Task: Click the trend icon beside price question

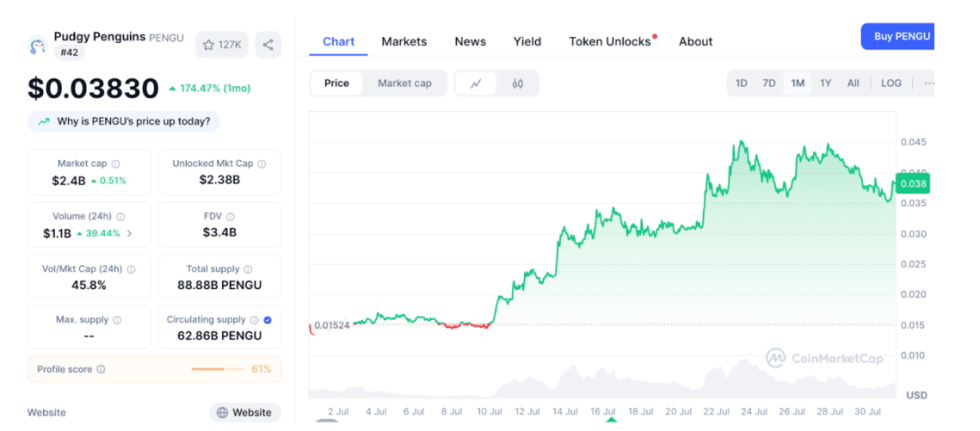Action: tap(44, 122)
